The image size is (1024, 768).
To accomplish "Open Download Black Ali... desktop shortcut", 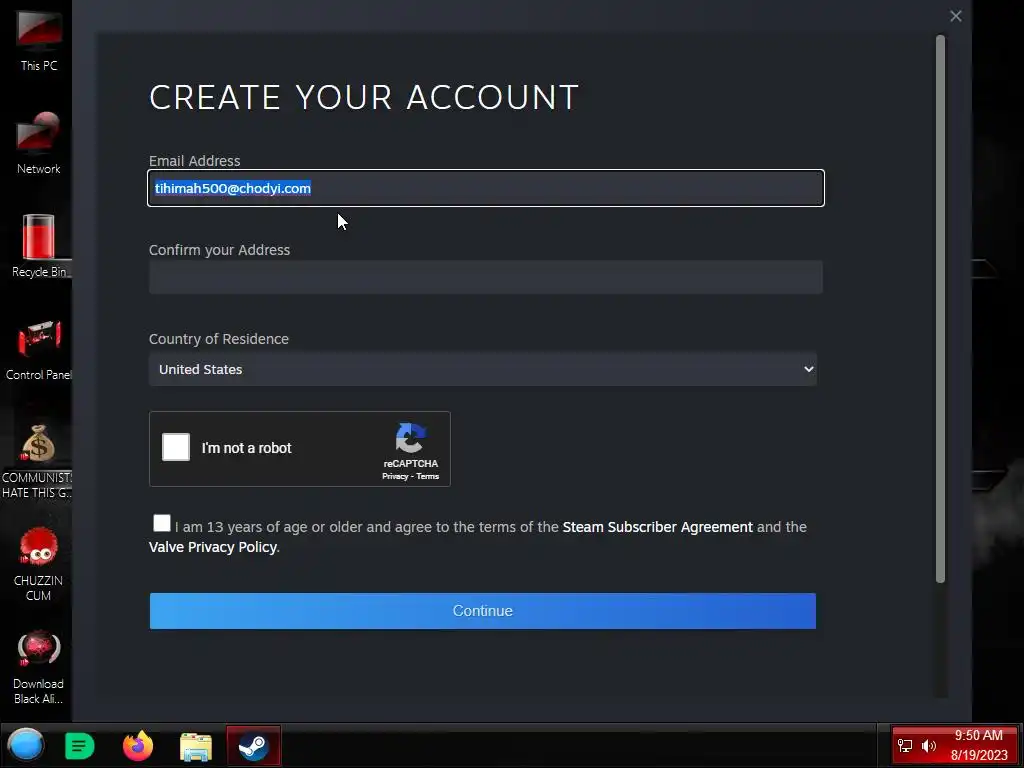I will coord(38,667).
